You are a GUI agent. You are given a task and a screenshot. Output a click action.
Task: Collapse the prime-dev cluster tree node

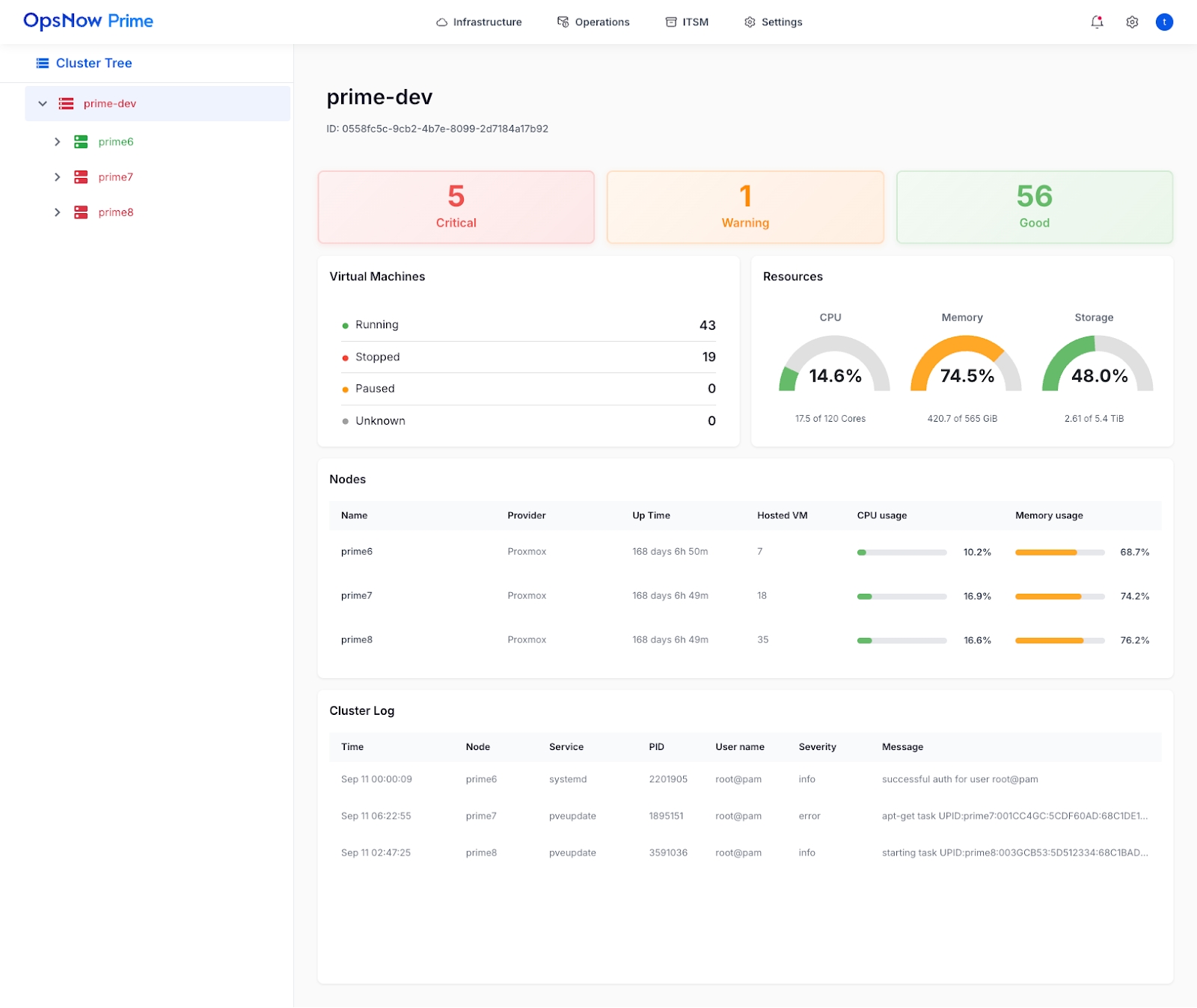(x=43, y=104)
